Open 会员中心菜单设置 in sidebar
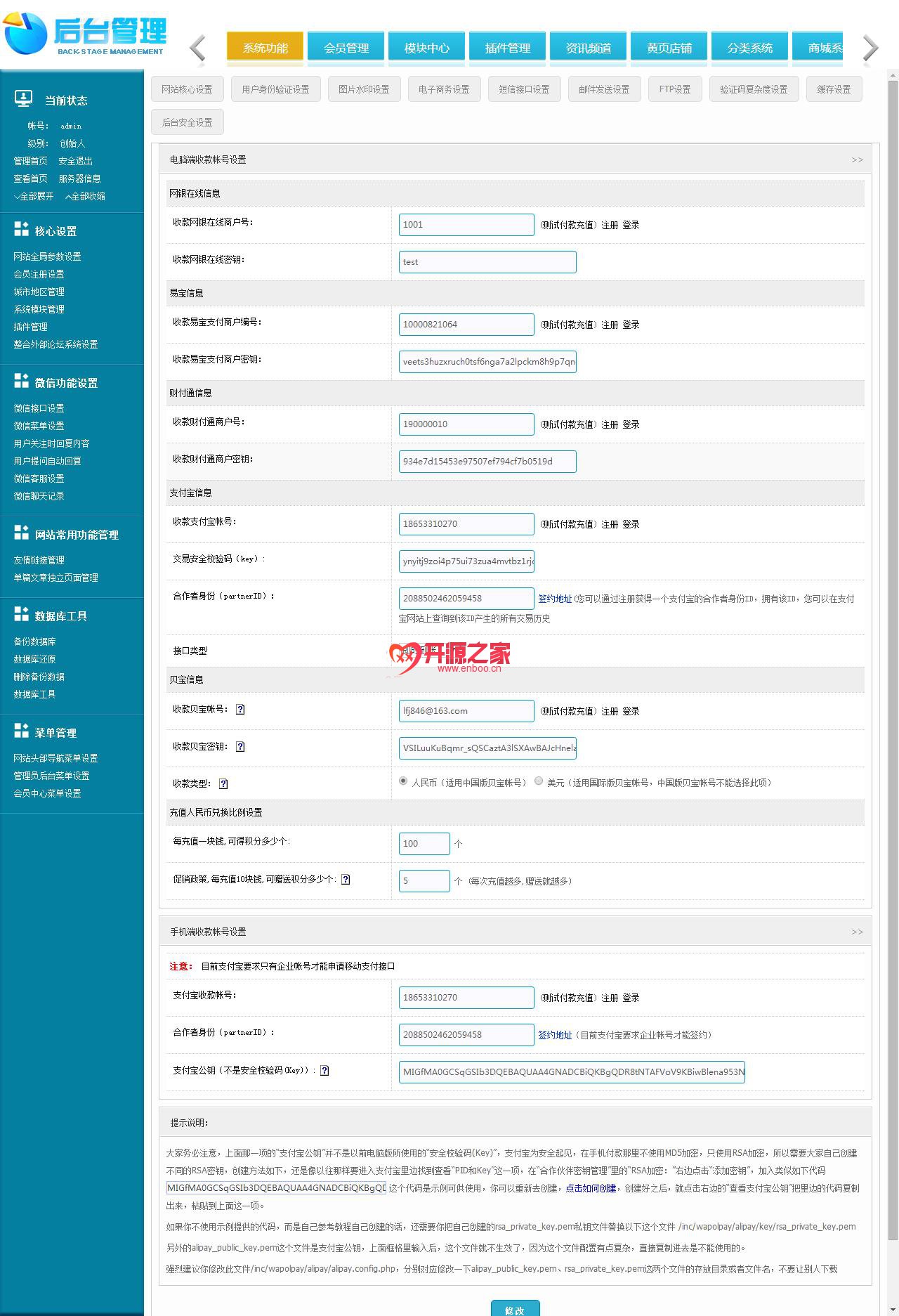This screenshot has width=899, height=1316. (x=47, y=794)
